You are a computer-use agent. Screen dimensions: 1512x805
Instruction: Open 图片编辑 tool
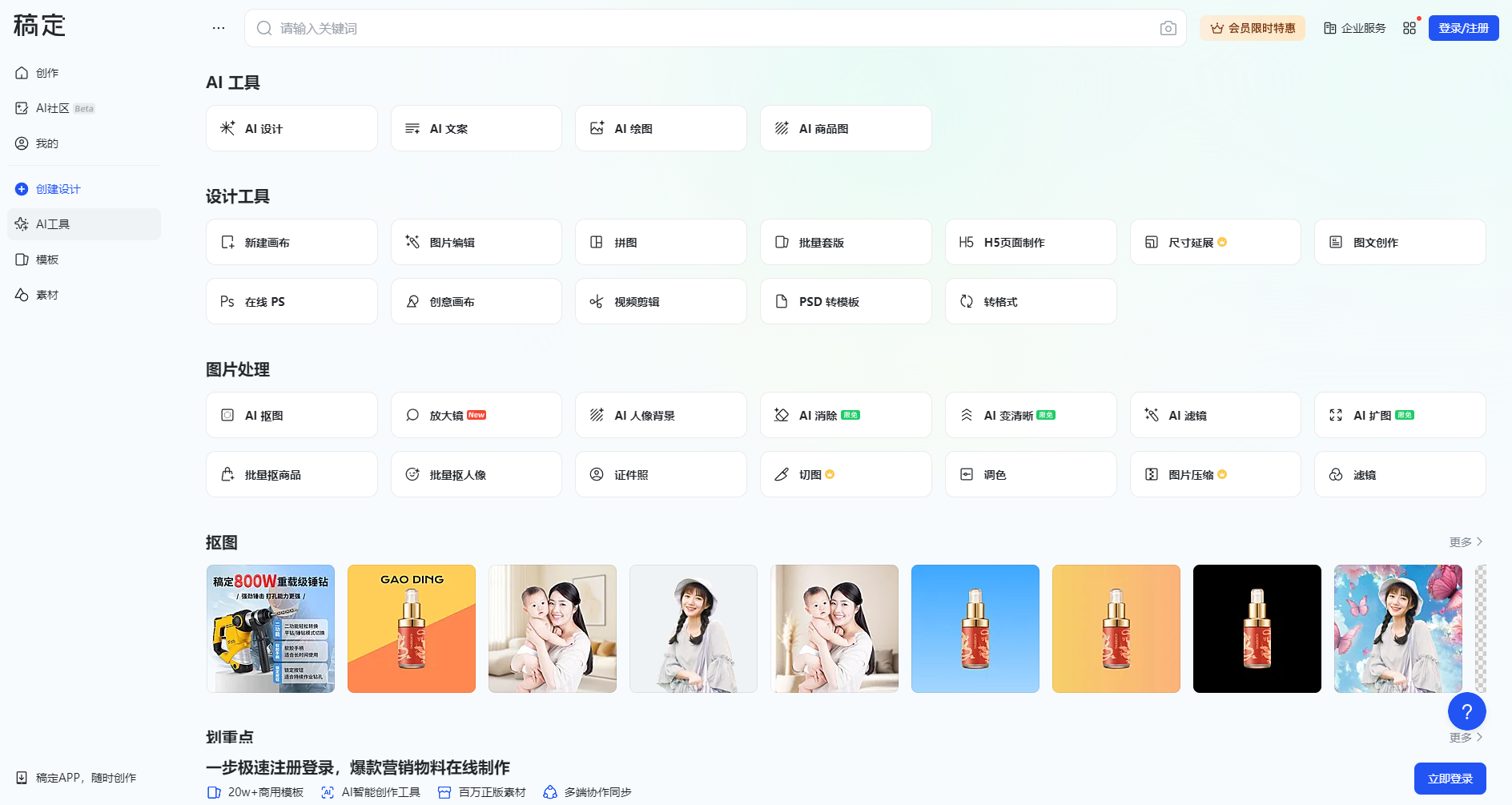click(477, 242)
